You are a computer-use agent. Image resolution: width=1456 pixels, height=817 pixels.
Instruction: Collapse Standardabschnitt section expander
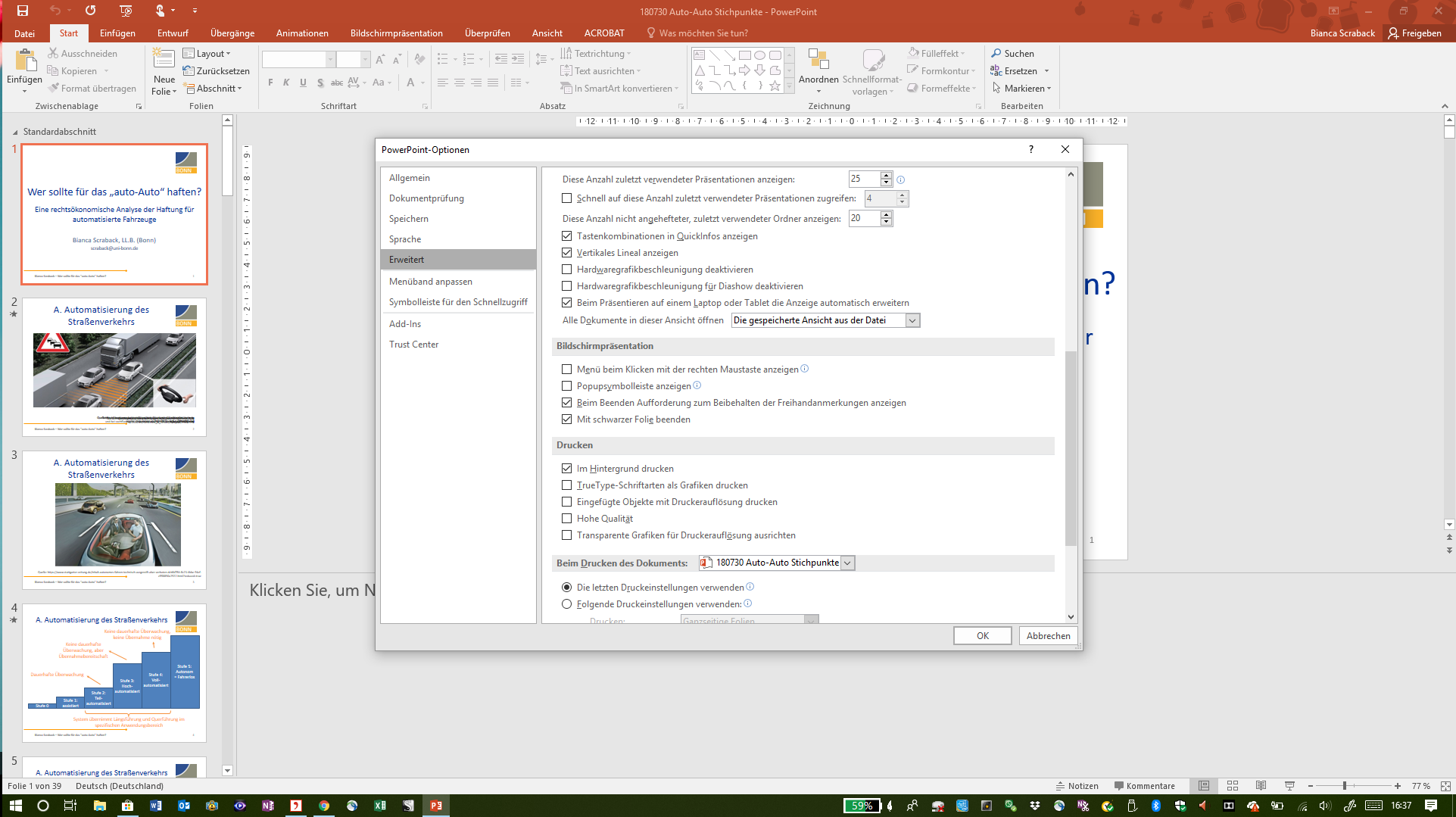pyautogui.click(x=15, y=132)
